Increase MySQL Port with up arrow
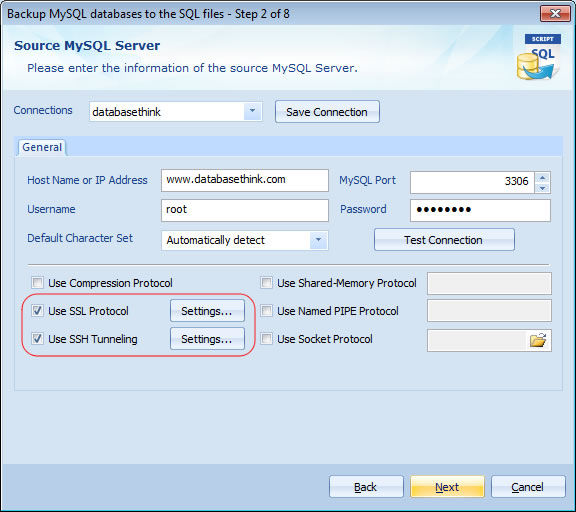 pos(543,178)
